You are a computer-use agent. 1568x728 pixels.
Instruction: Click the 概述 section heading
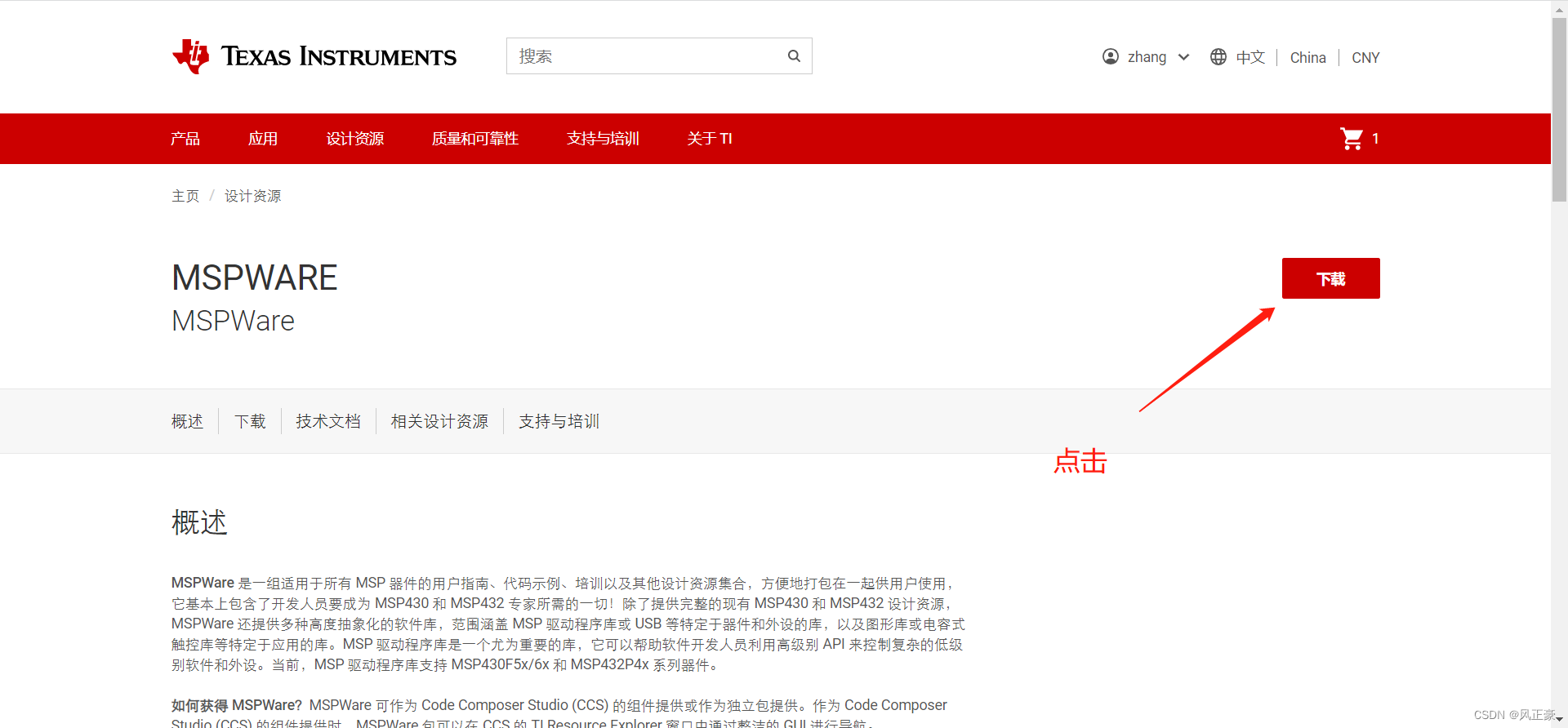coord(199,522)
